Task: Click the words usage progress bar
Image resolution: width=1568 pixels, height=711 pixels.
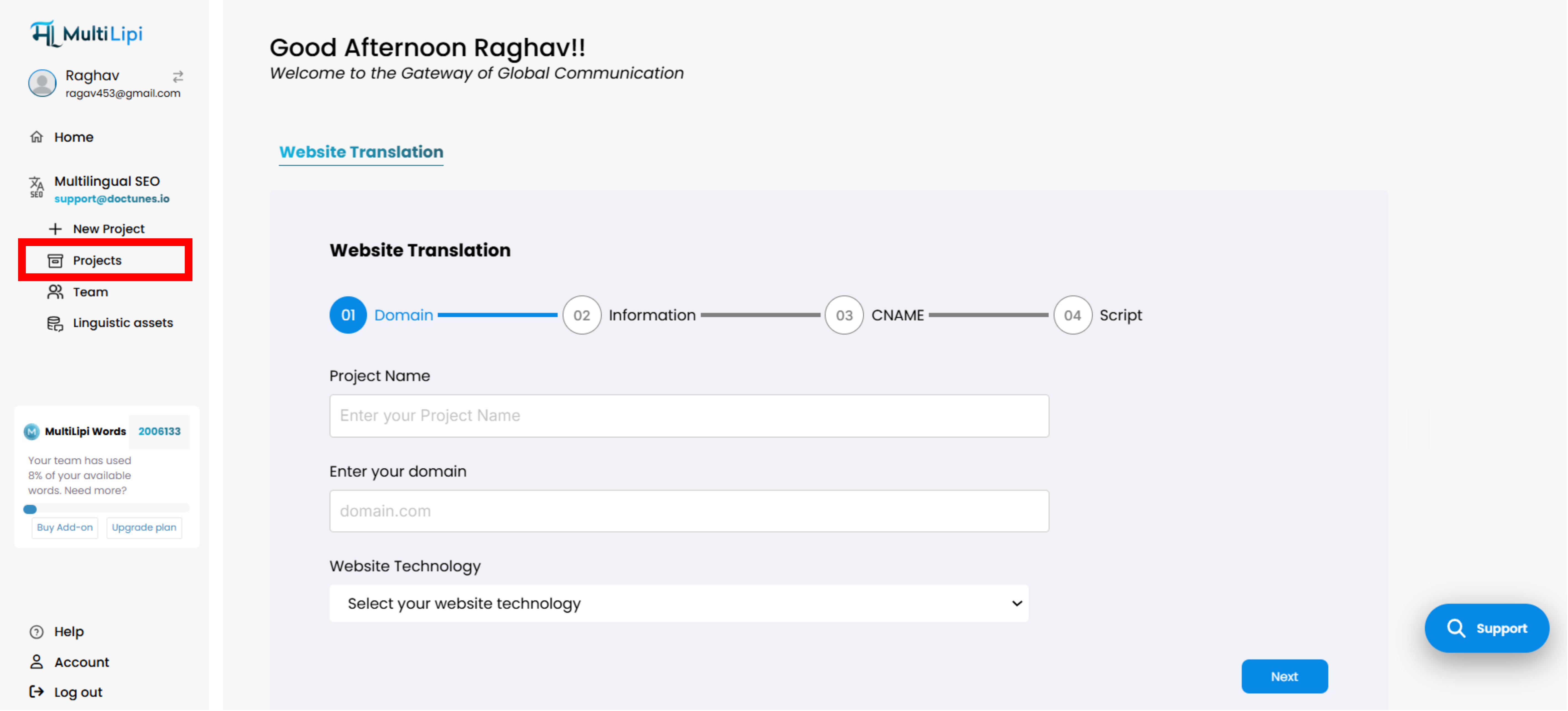Action: 106,509
